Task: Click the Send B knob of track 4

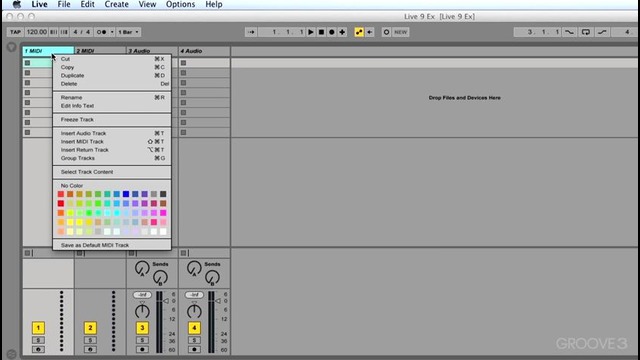Action: click(212, 278)
